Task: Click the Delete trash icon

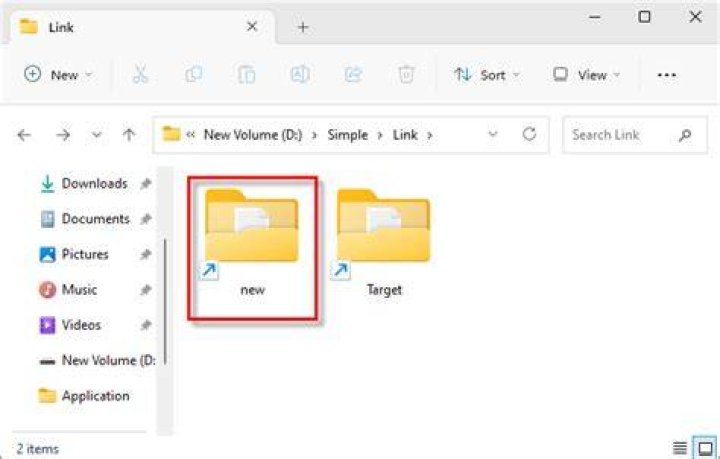Action: point(406,74)
